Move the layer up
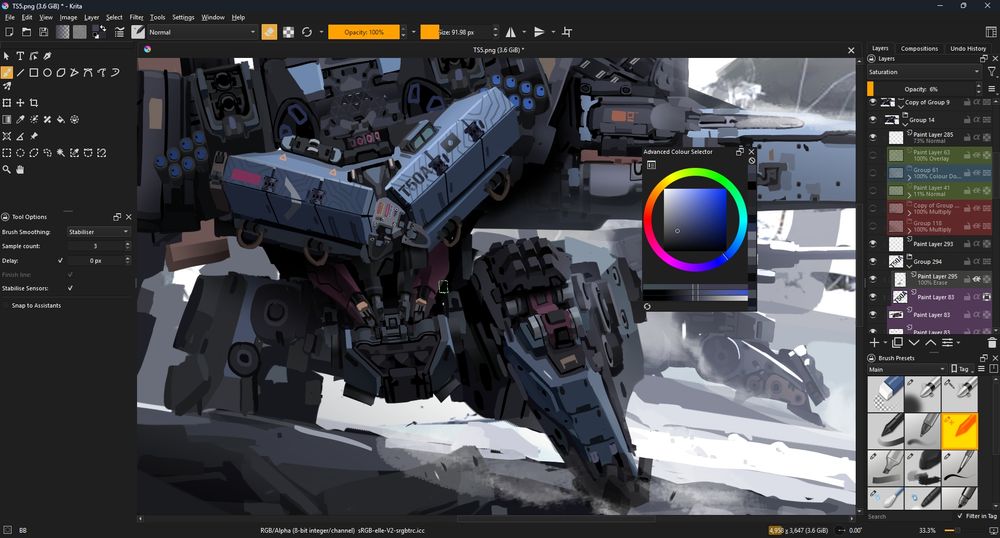This screenshot has height=538, width=1000. (x=930, y=343)
